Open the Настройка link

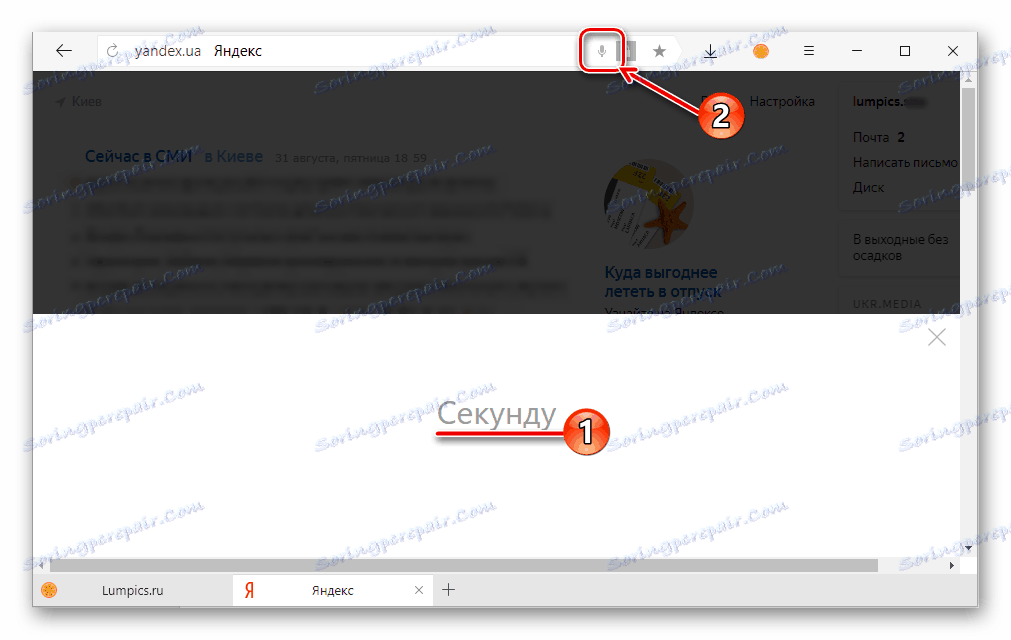[781, 101]
